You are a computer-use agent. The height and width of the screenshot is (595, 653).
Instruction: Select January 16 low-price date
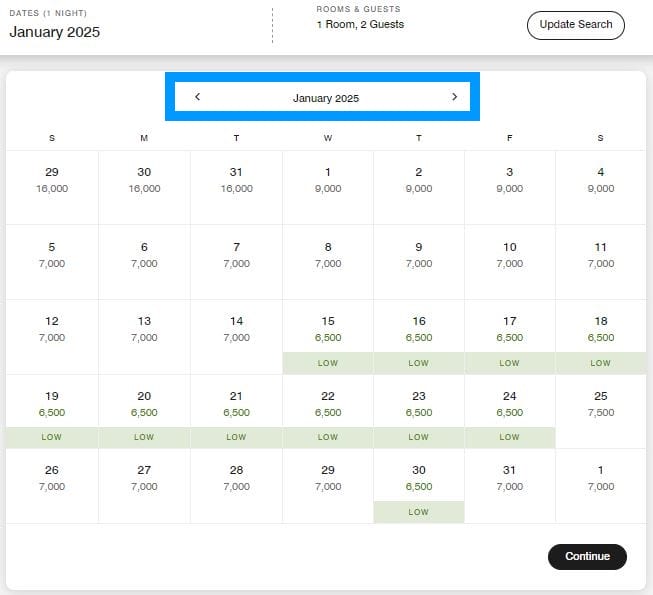click(x=419, y=336)
